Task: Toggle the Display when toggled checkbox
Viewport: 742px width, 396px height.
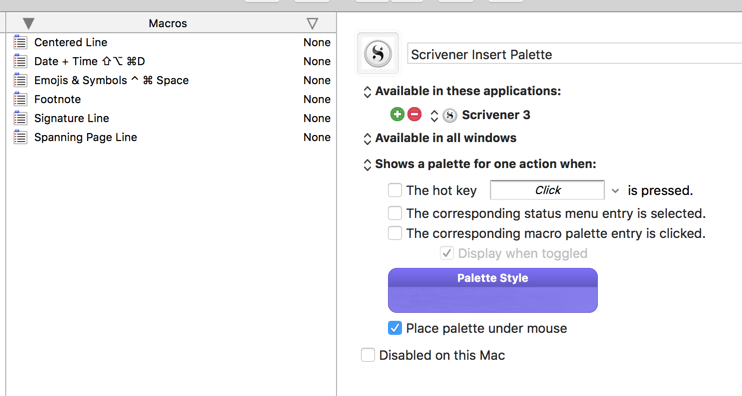Action: click(x=447, y=253)
